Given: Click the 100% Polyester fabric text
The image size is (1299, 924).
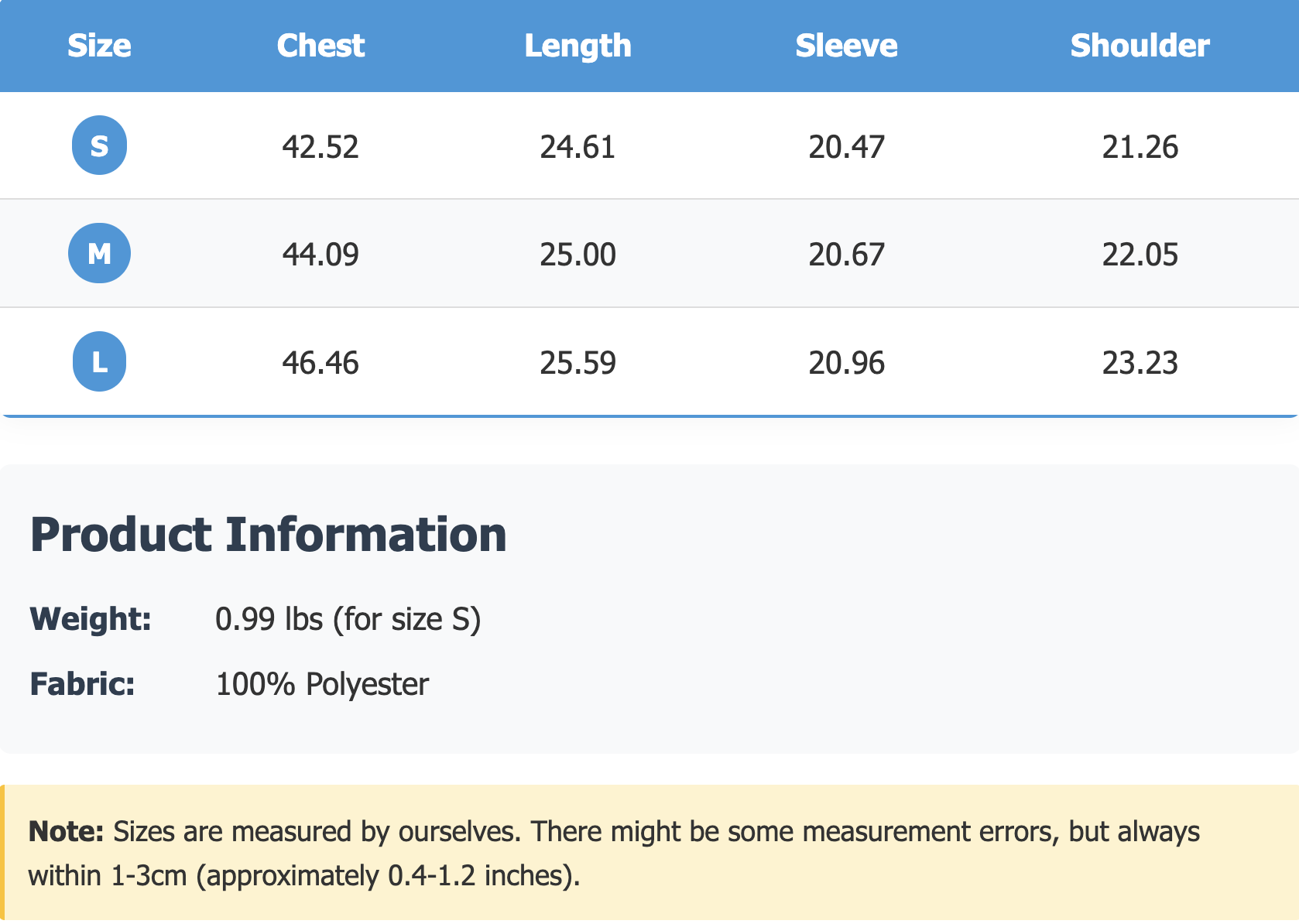Looking at the screenshot, I should coord(321,684).
